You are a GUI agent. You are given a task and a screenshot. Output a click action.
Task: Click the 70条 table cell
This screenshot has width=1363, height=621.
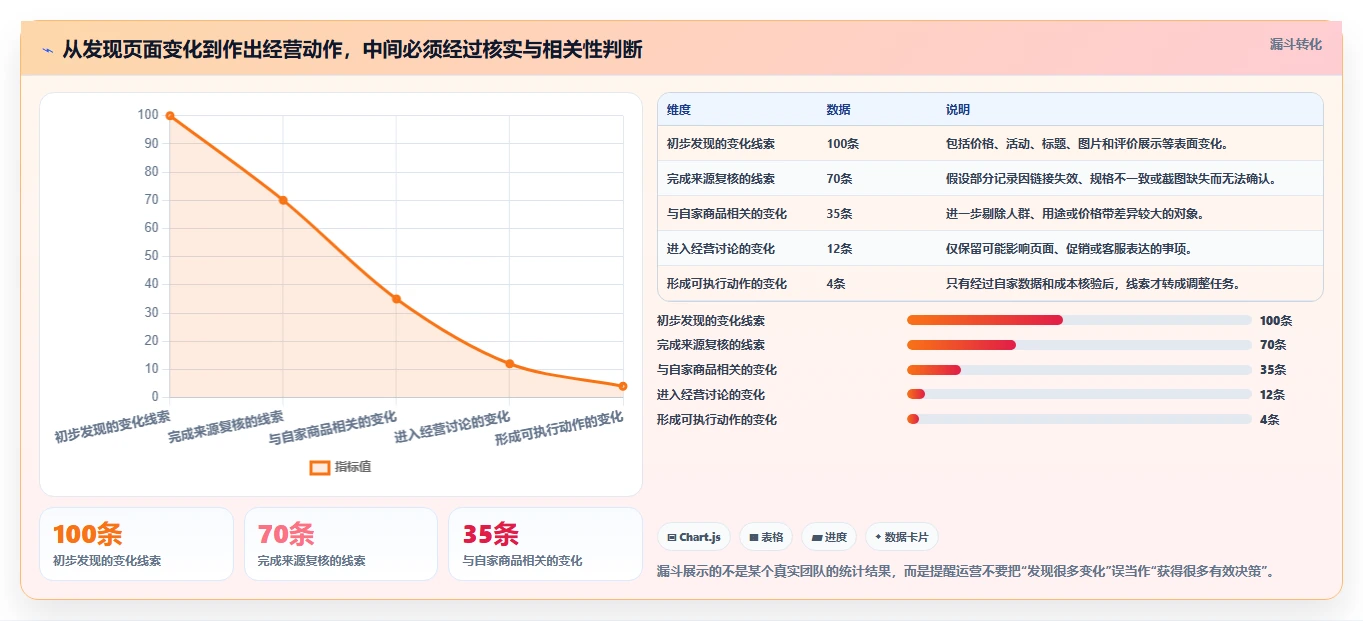coord(840,179)
